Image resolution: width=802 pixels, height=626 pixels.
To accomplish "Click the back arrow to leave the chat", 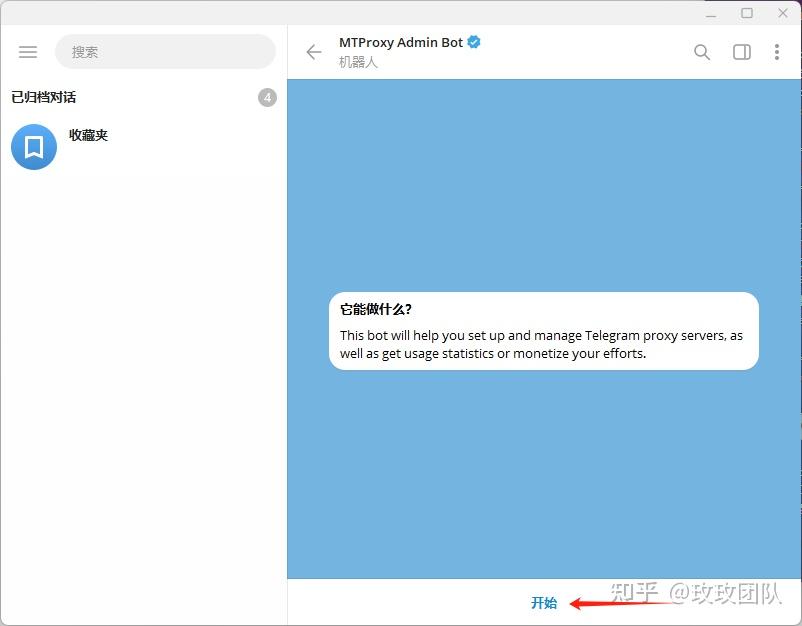I will [x=313, y=51].
